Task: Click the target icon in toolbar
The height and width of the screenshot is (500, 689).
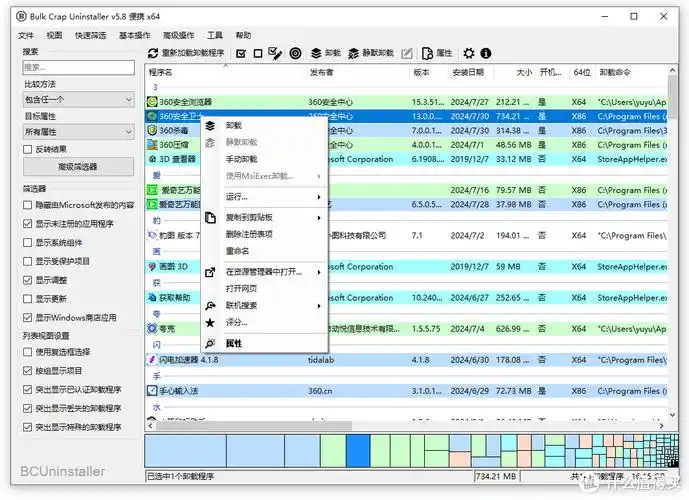Action: [x=295, y=53]
